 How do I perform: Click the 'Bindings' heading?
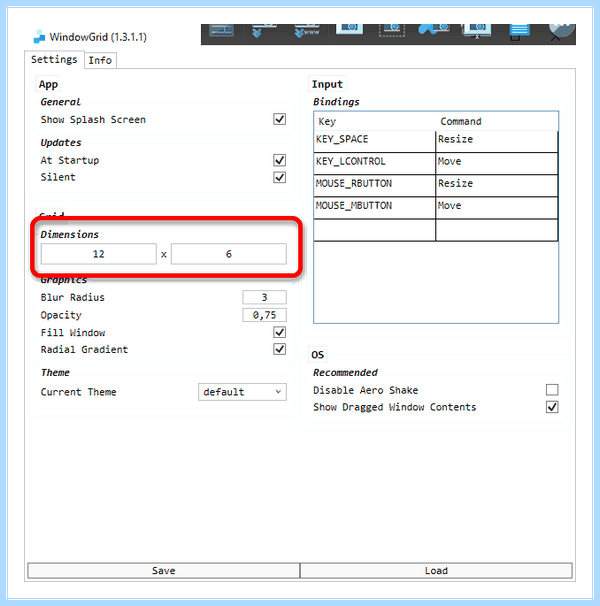click(336, 102)
